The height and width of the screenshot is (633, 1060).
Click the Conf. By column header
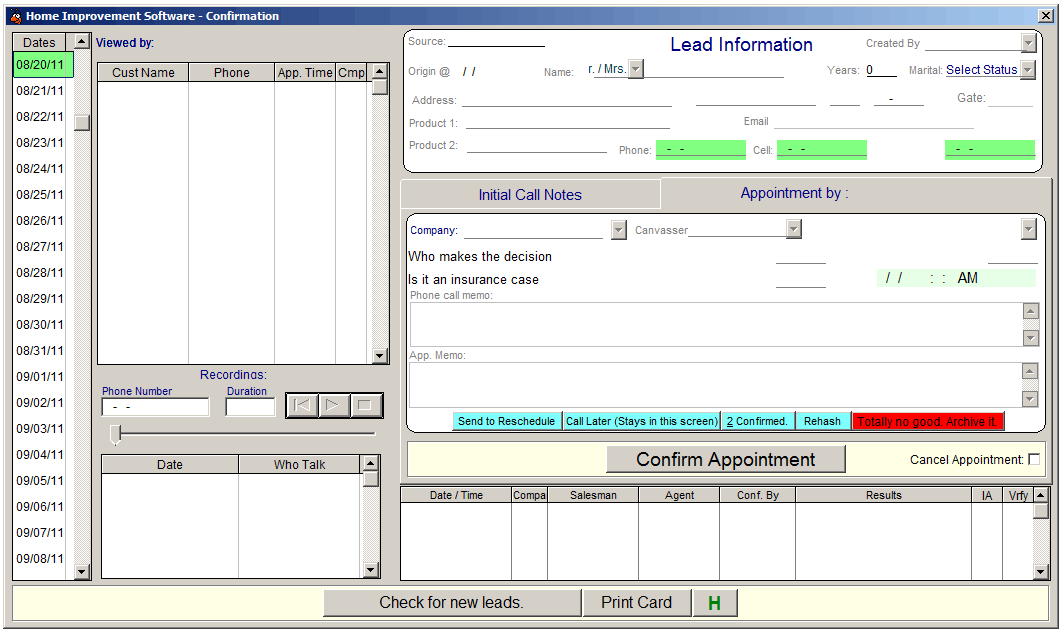point(758,495)
